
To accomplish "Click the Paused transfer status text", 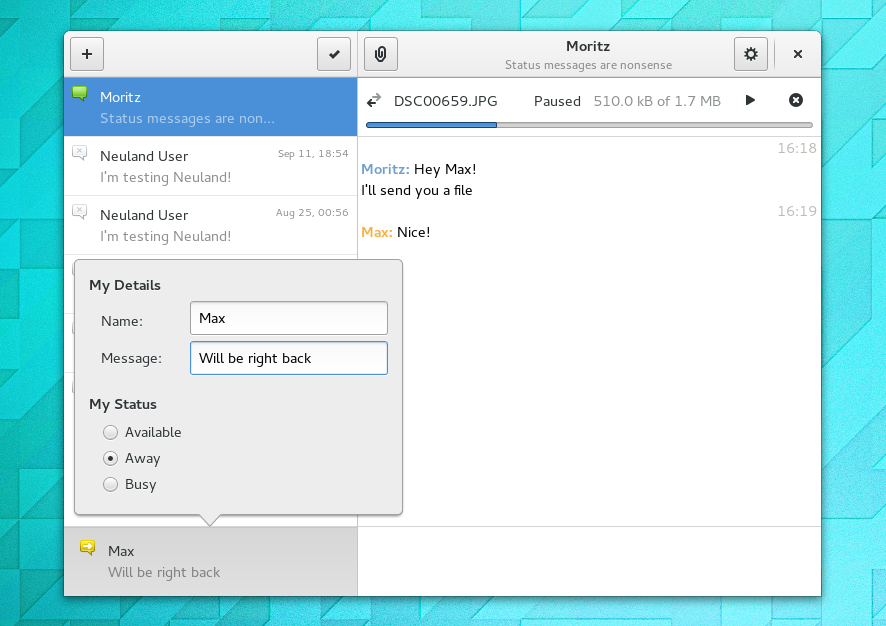I will (x=557, y=101).
